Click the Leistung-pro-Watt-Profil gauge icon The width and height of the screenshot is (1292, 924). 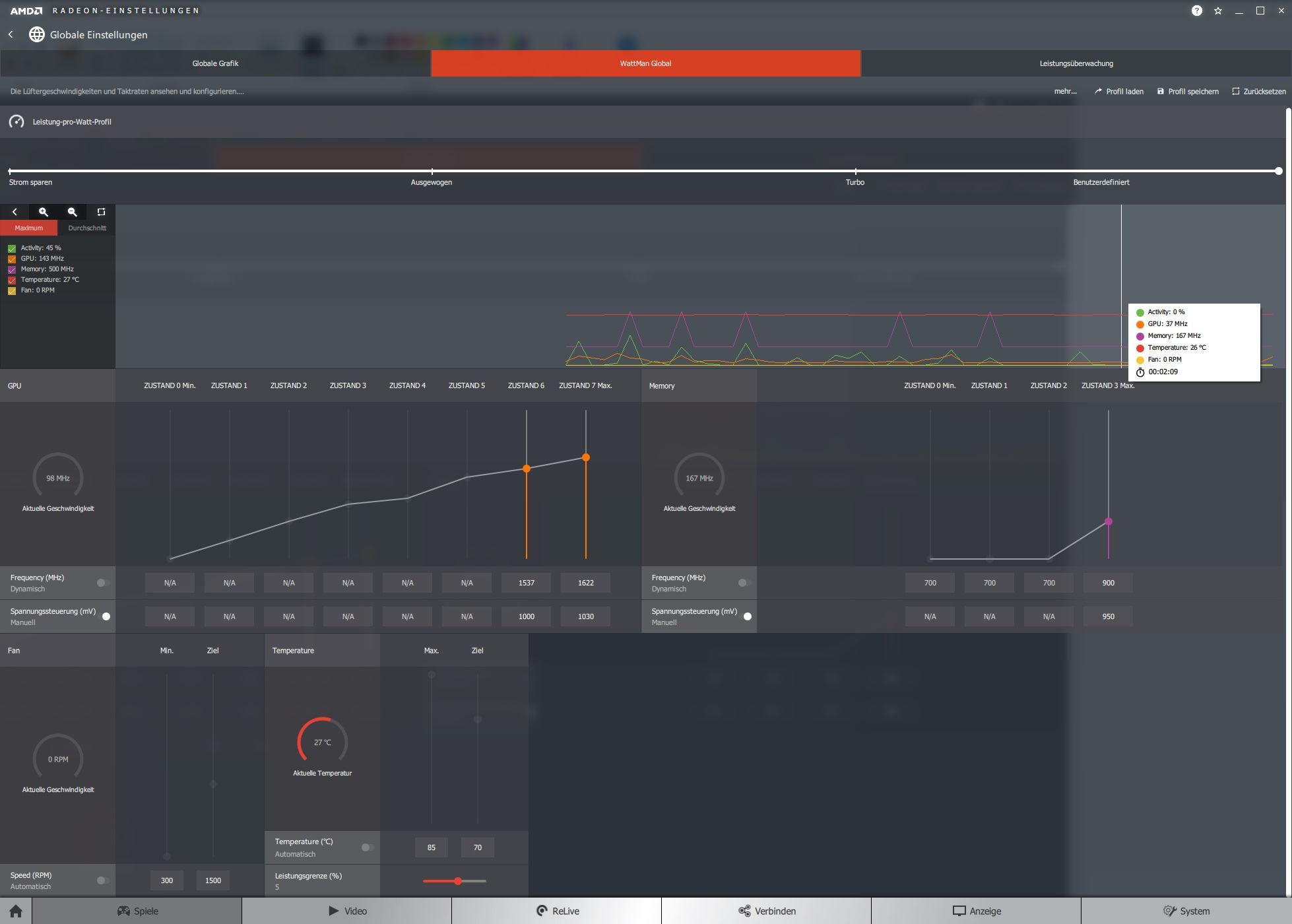point(16,121)
